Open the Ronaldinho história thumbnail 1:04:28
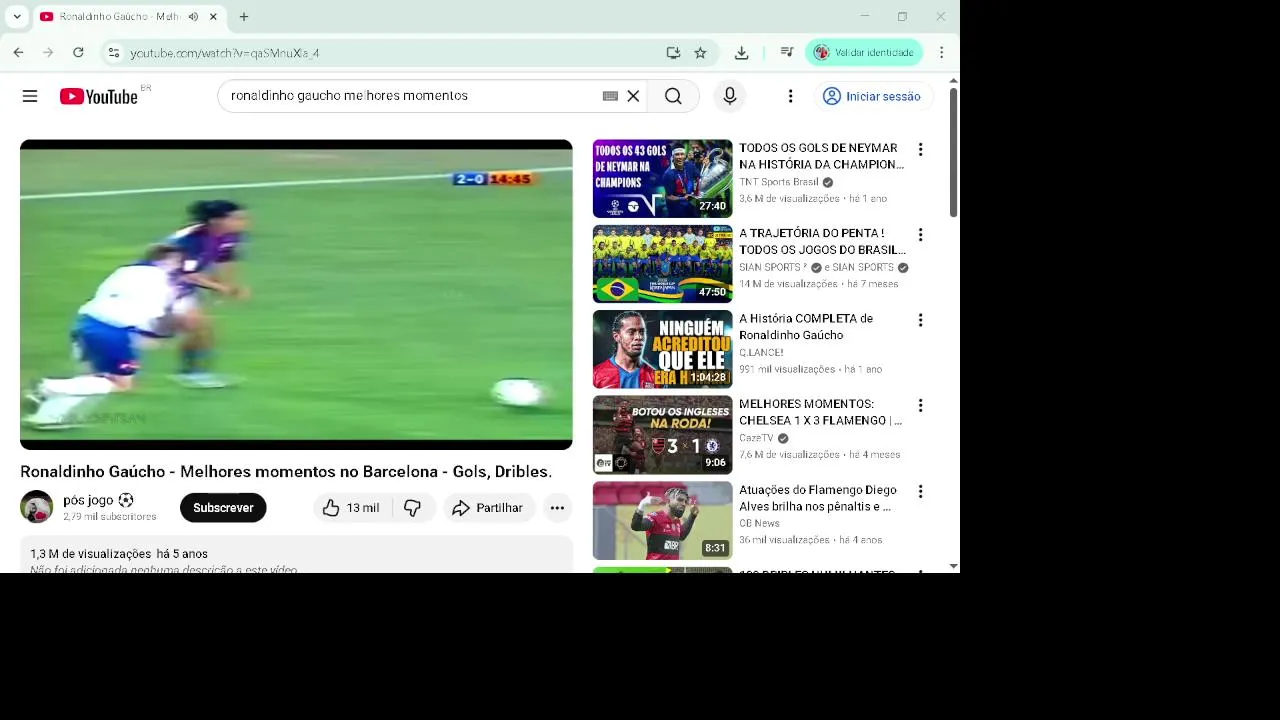 (662, 349)
